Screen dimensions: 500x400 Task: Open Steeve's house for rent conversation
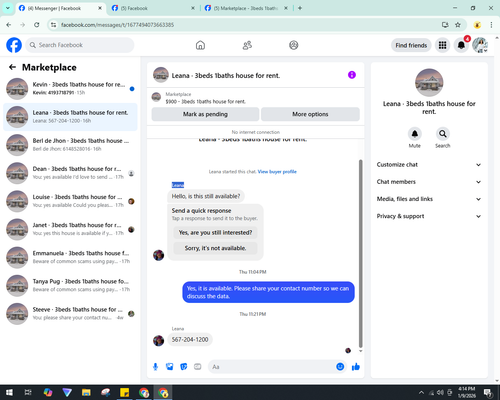(70, 314)
